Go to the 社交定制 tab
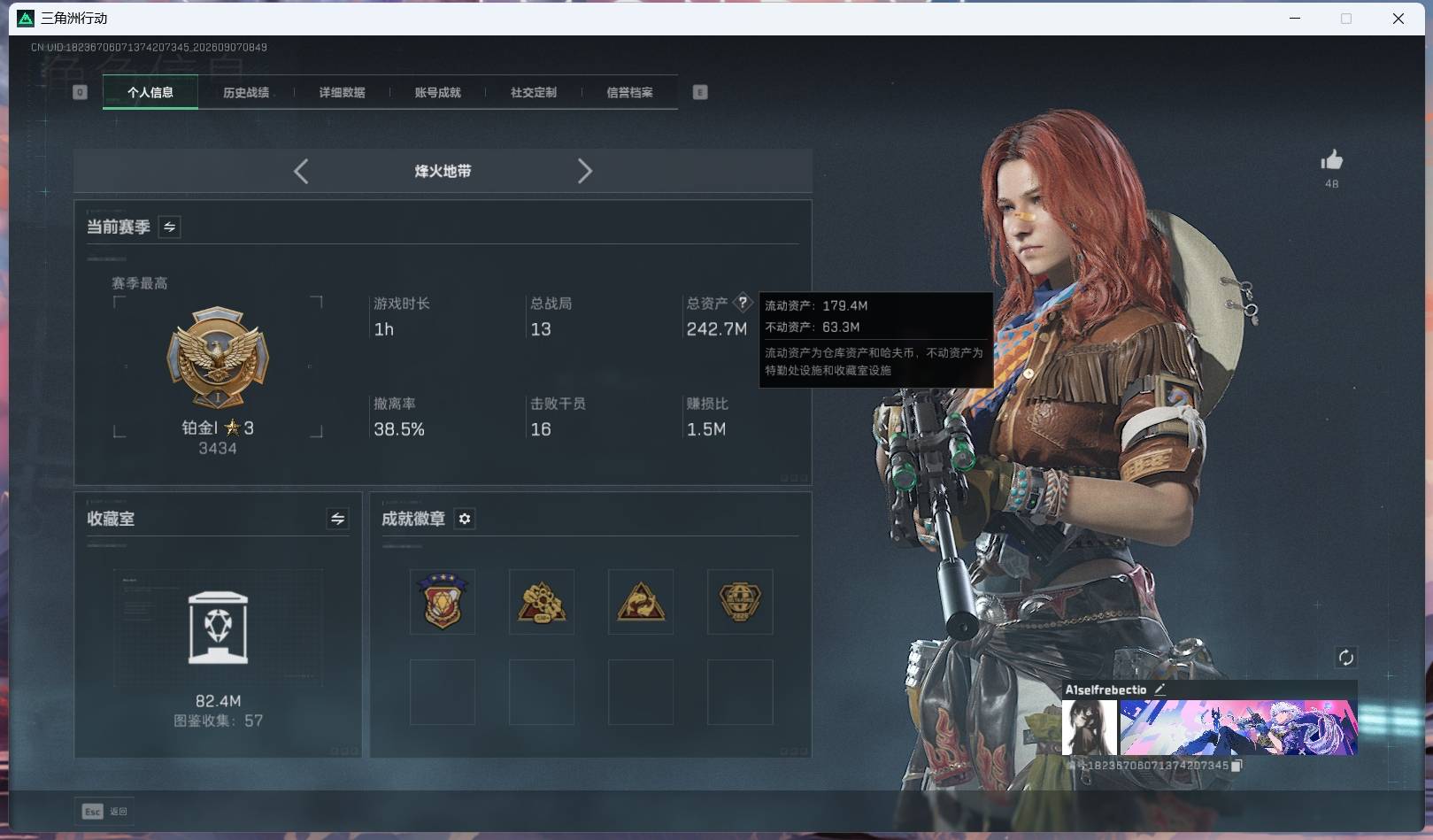Image resolution: width=1433 pixels, height=840 pixels. tap(534, 92)
